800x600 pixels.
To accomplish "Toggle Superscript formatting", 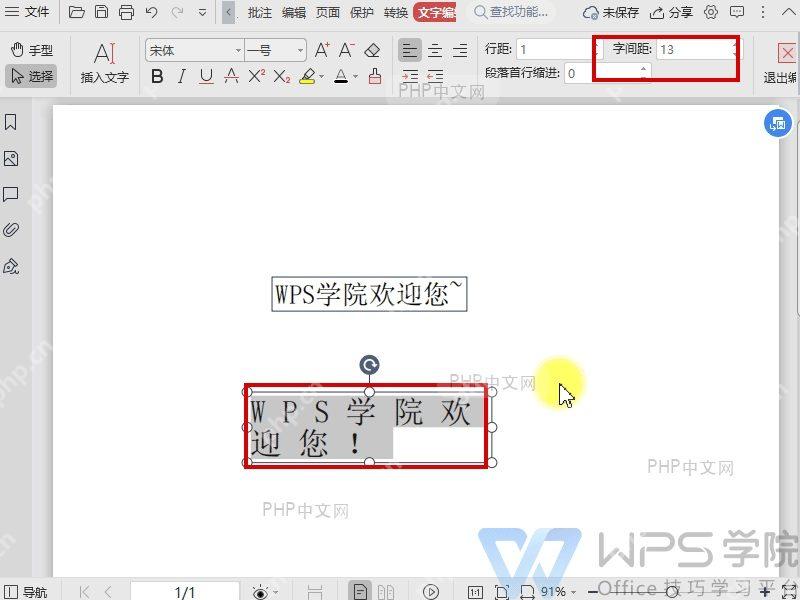I will [257, 77].
